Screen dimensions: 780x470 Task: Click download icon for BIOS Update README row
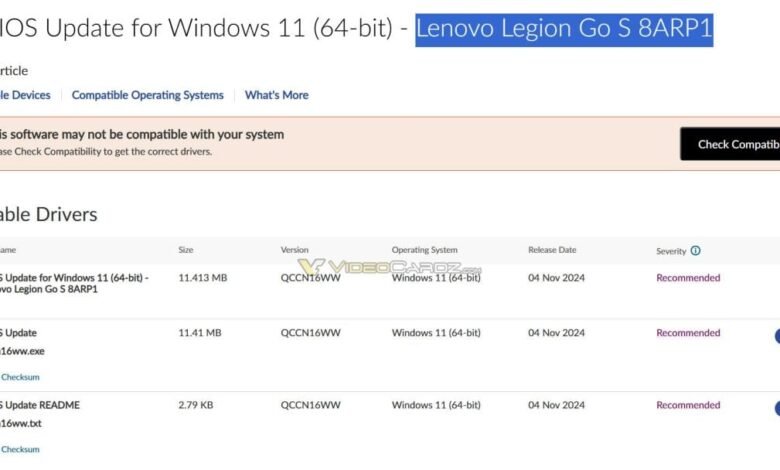777,408
